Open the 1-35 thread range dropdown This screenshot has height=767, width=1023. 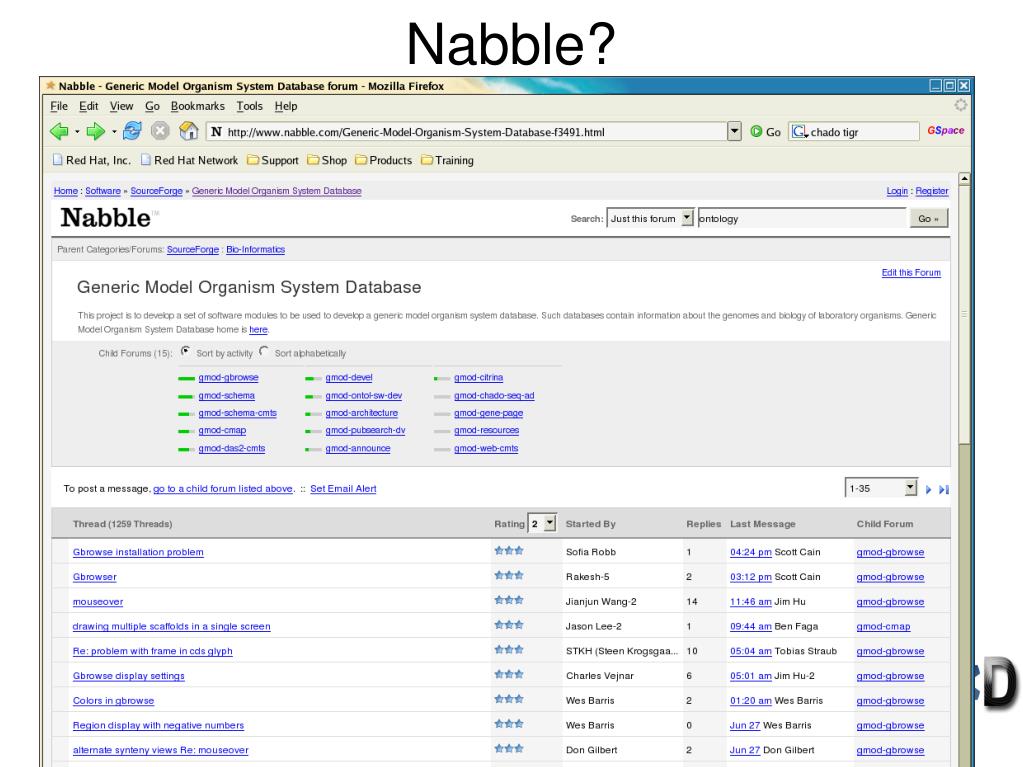pos(881,488)
